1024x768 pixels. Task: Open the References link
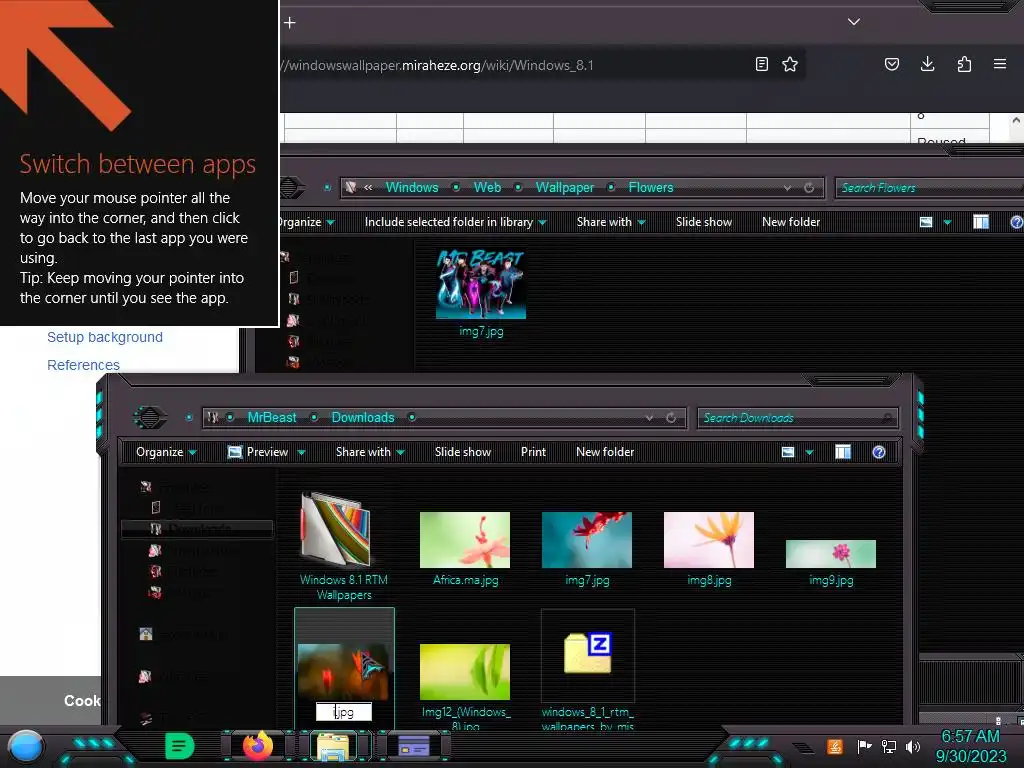[83, 365]
